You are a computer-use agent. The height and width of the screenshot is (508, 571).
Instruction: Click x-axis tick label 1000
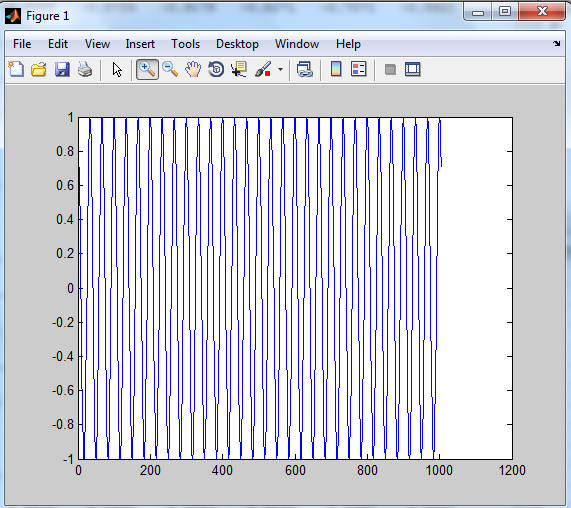tap(439, 470)
